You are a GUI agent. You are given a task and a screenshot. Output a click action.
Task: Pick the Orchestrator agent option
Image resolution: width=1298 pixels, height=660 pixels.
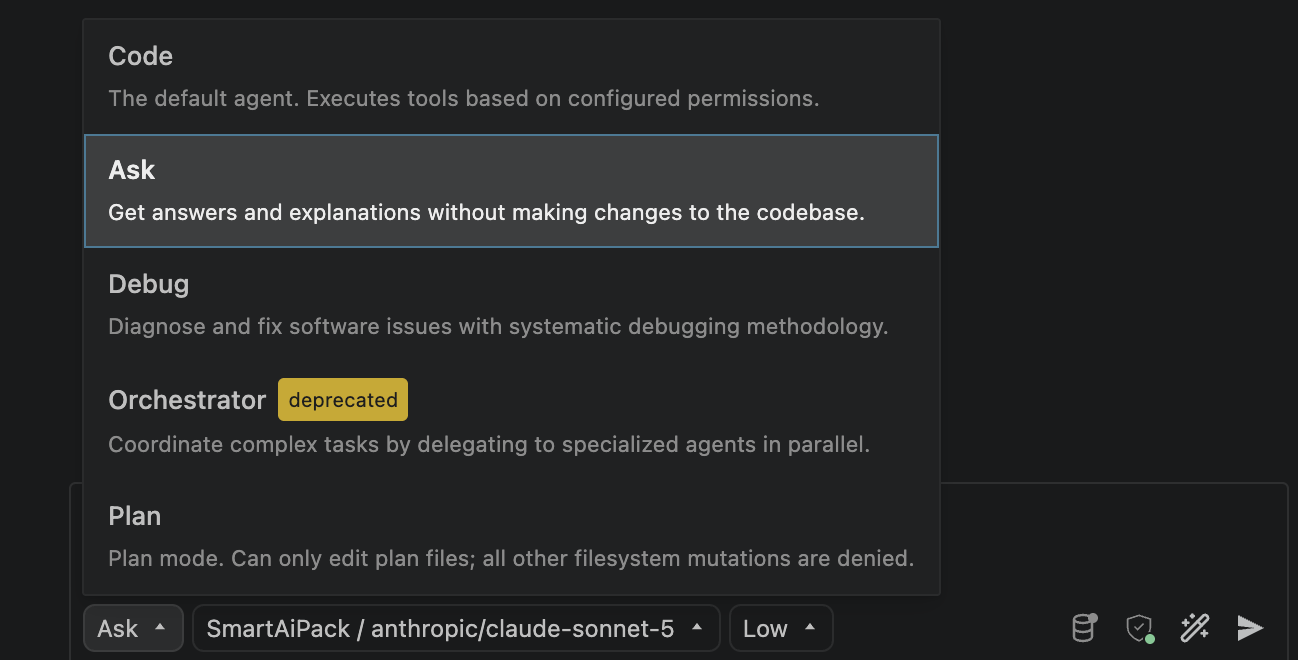[511, 421]
